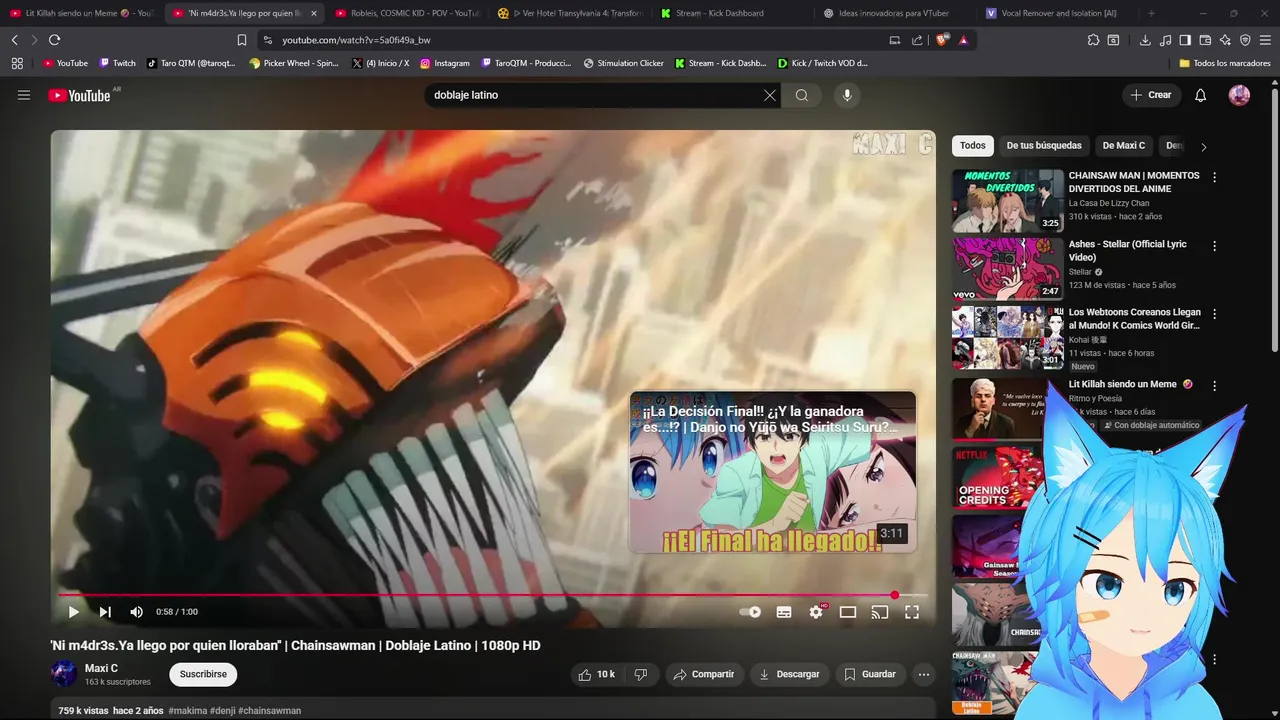
Task: Select the Todos filter chip
Action: coord(973,146)
